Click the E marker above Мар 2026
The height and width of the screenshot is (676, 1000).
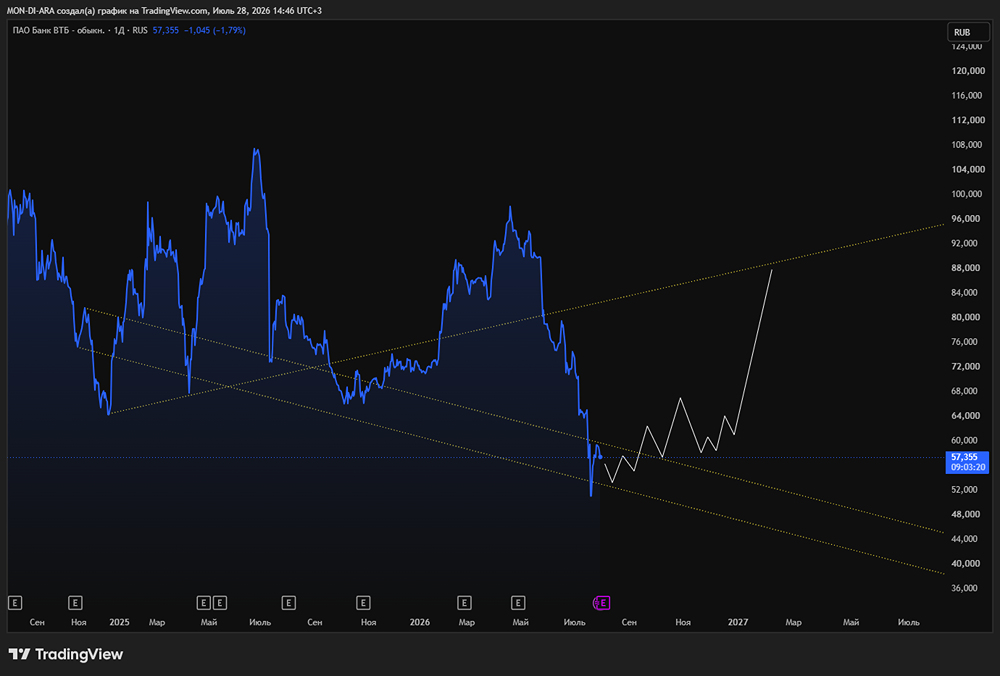(x=464, y=603)
